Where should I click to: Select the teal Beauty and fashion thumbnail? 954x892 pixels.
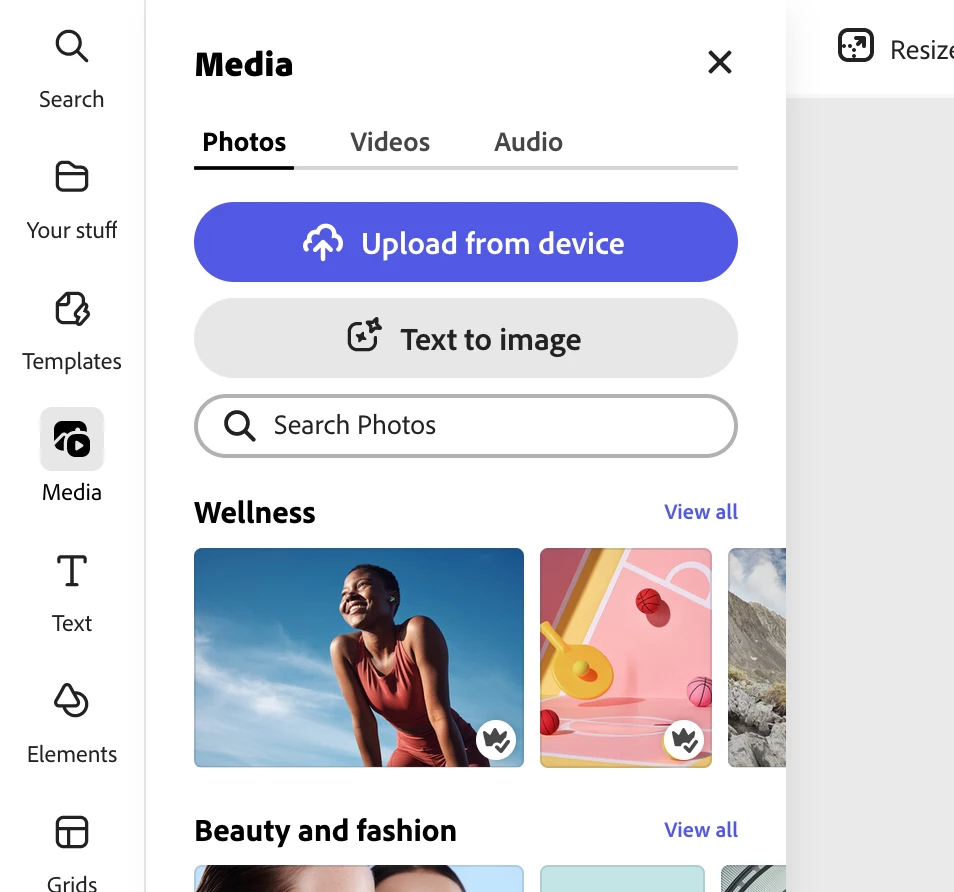(622, 879)
